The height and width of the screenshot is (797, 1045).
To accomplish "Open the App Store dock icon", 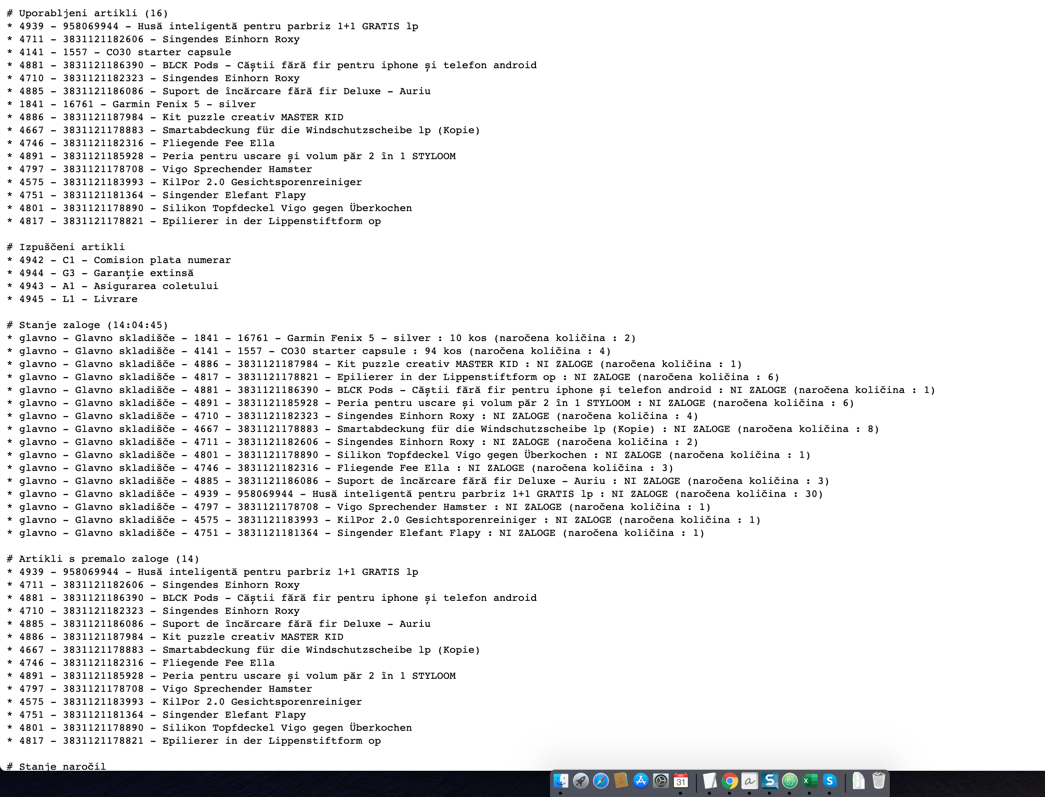I will (x=640, y=781).
